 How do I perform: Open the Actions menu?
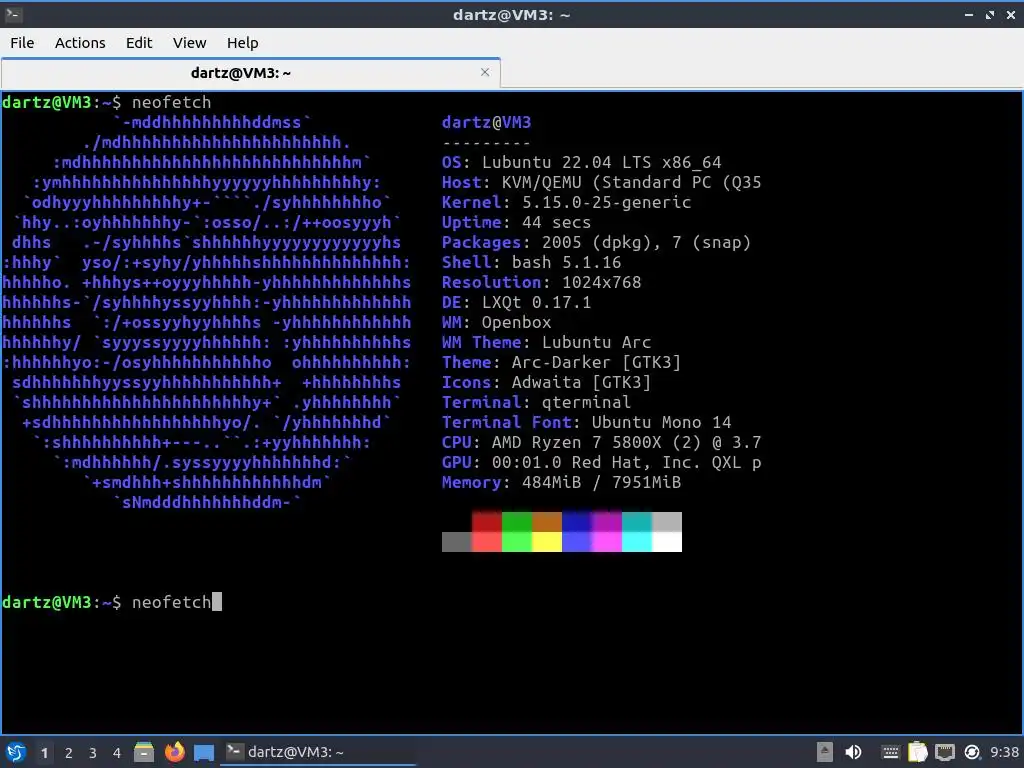coord(80,42)
